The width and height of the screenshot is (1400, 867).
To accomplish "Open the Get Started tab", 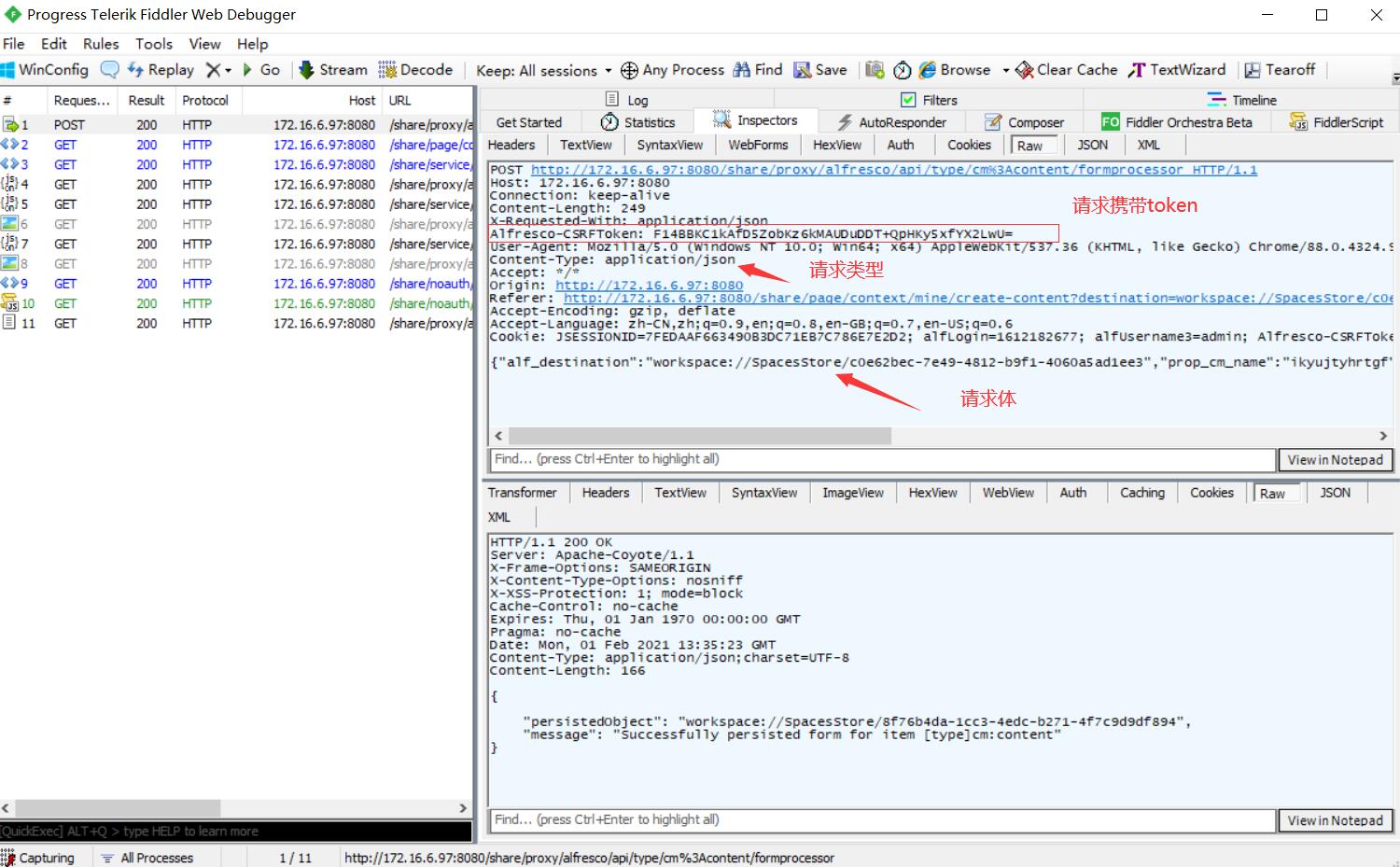I will coord(529,122).
